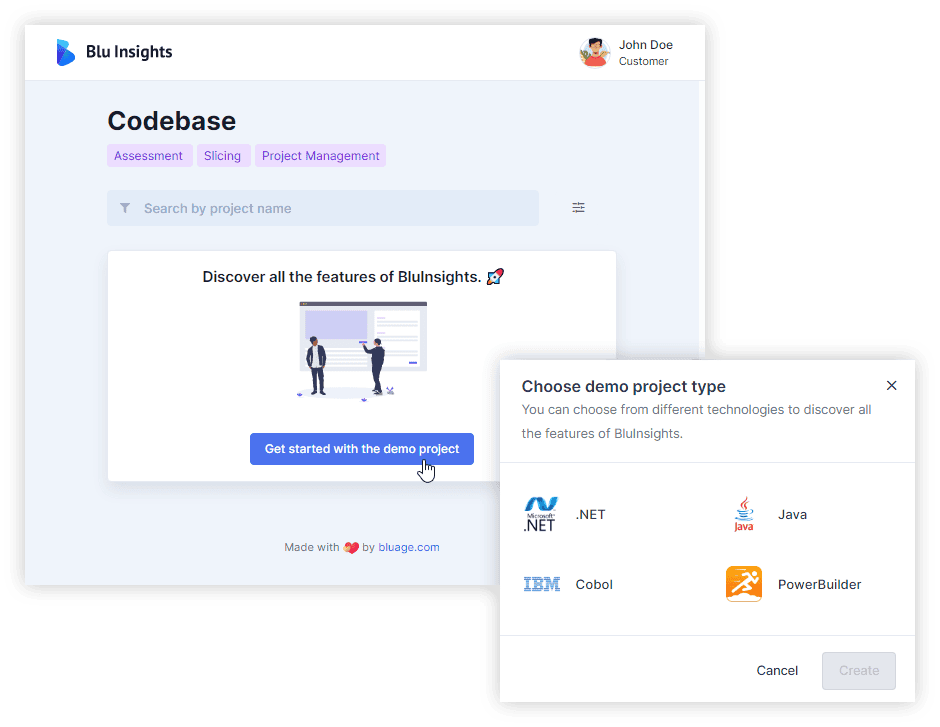Select the Microsoft .NET logo
The height and width of the screenshot is (727, 940).
tap(541, 514)
